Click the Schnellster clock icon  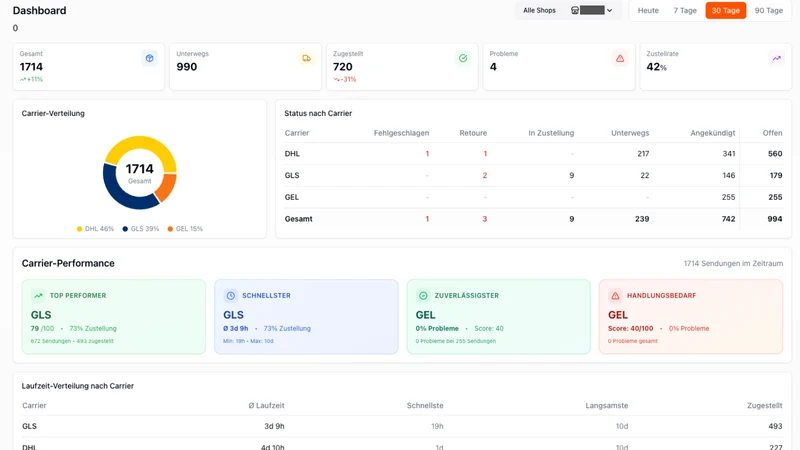(x=231, y=295)
